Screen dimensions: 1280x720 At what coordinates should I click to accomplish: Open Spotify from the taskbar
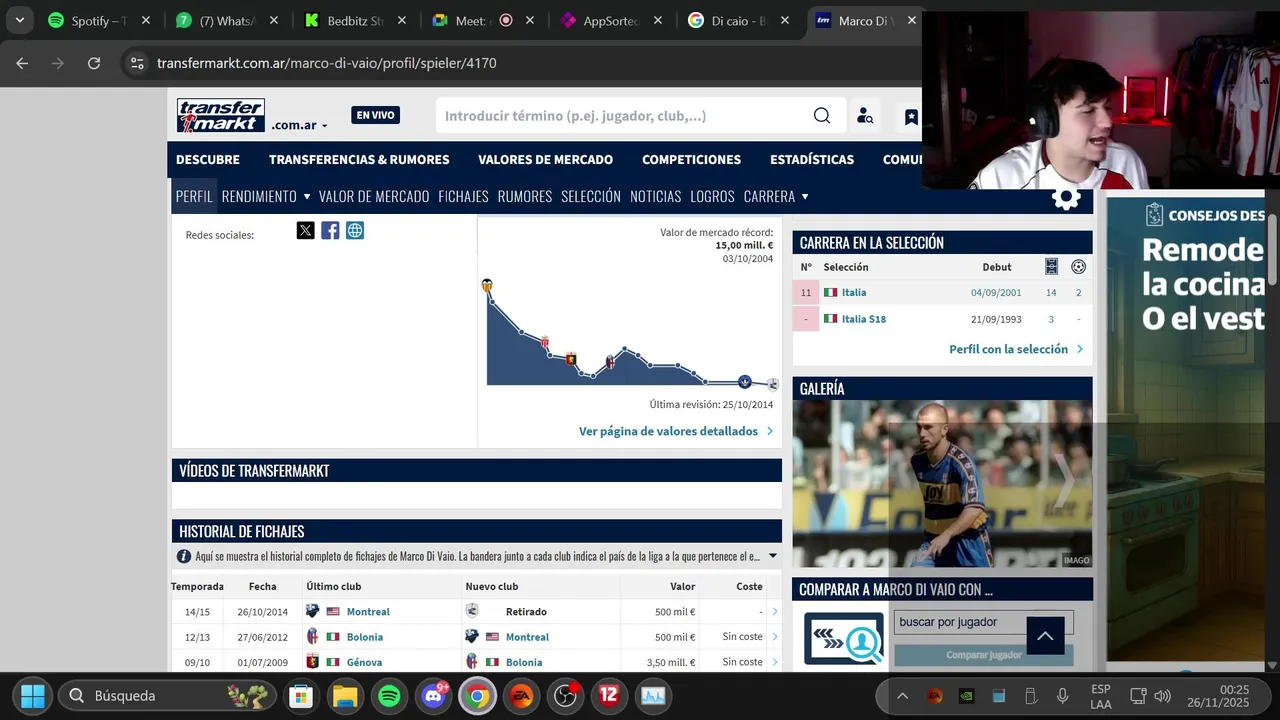coord(389,696)
